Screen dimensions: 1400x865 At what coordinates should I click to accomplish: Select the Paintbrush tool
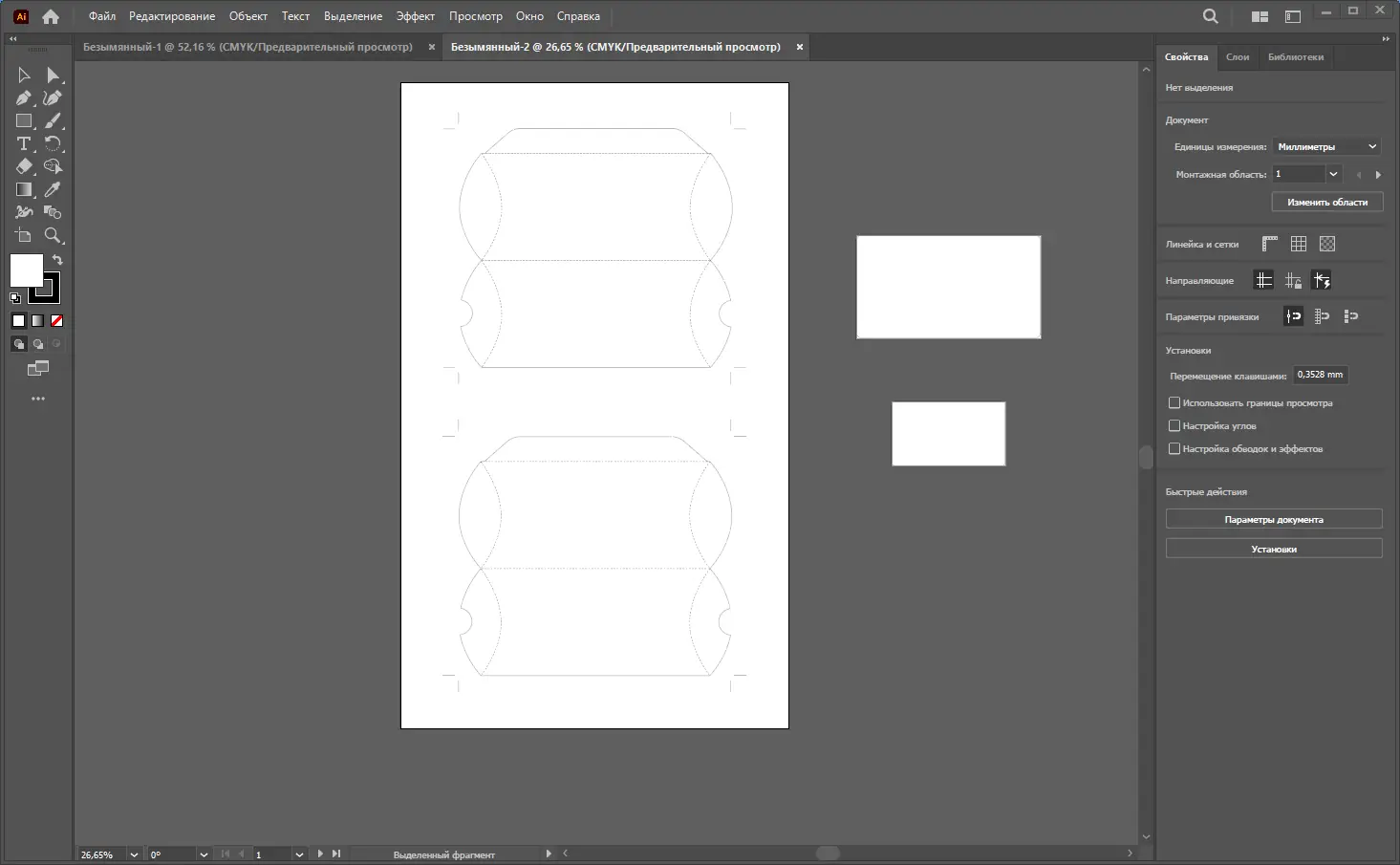click(54, 121)
